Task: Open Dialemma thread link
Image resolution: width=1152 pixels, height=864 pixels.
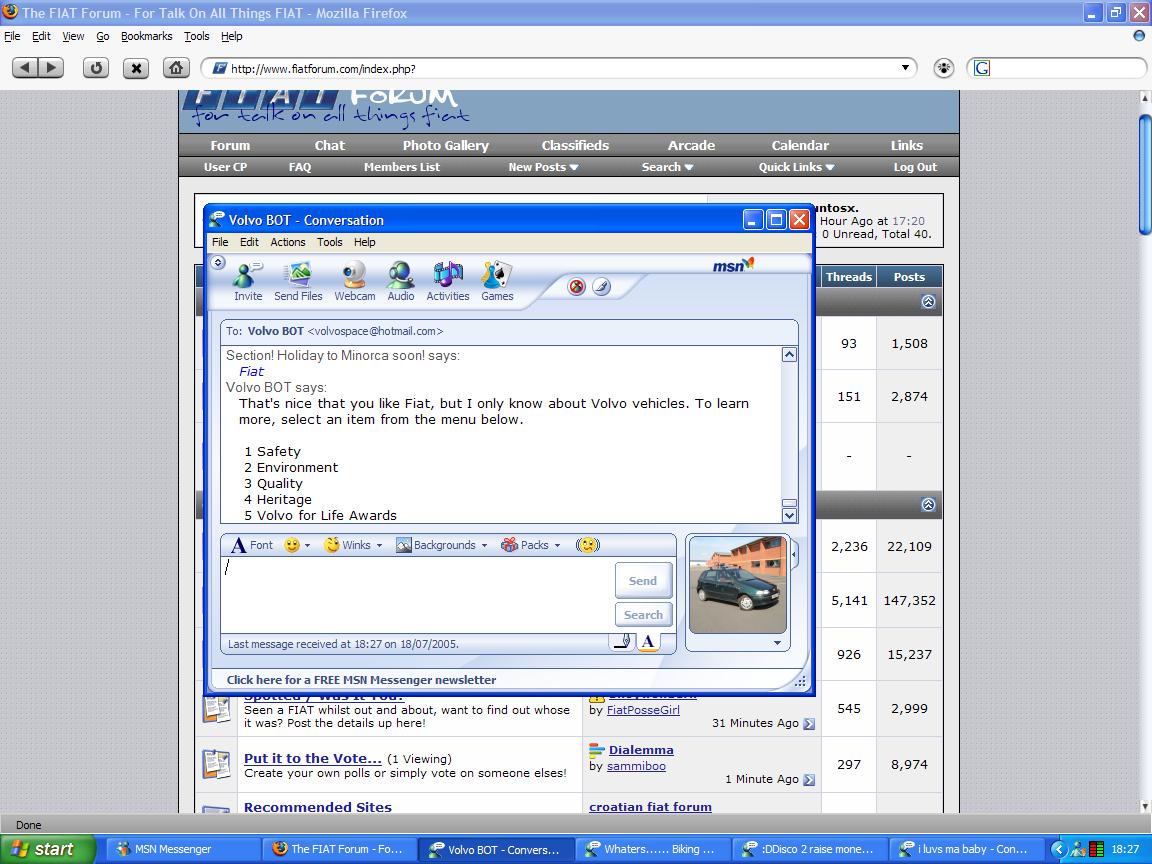Action: pyautogui.click(x=641, y=750)
